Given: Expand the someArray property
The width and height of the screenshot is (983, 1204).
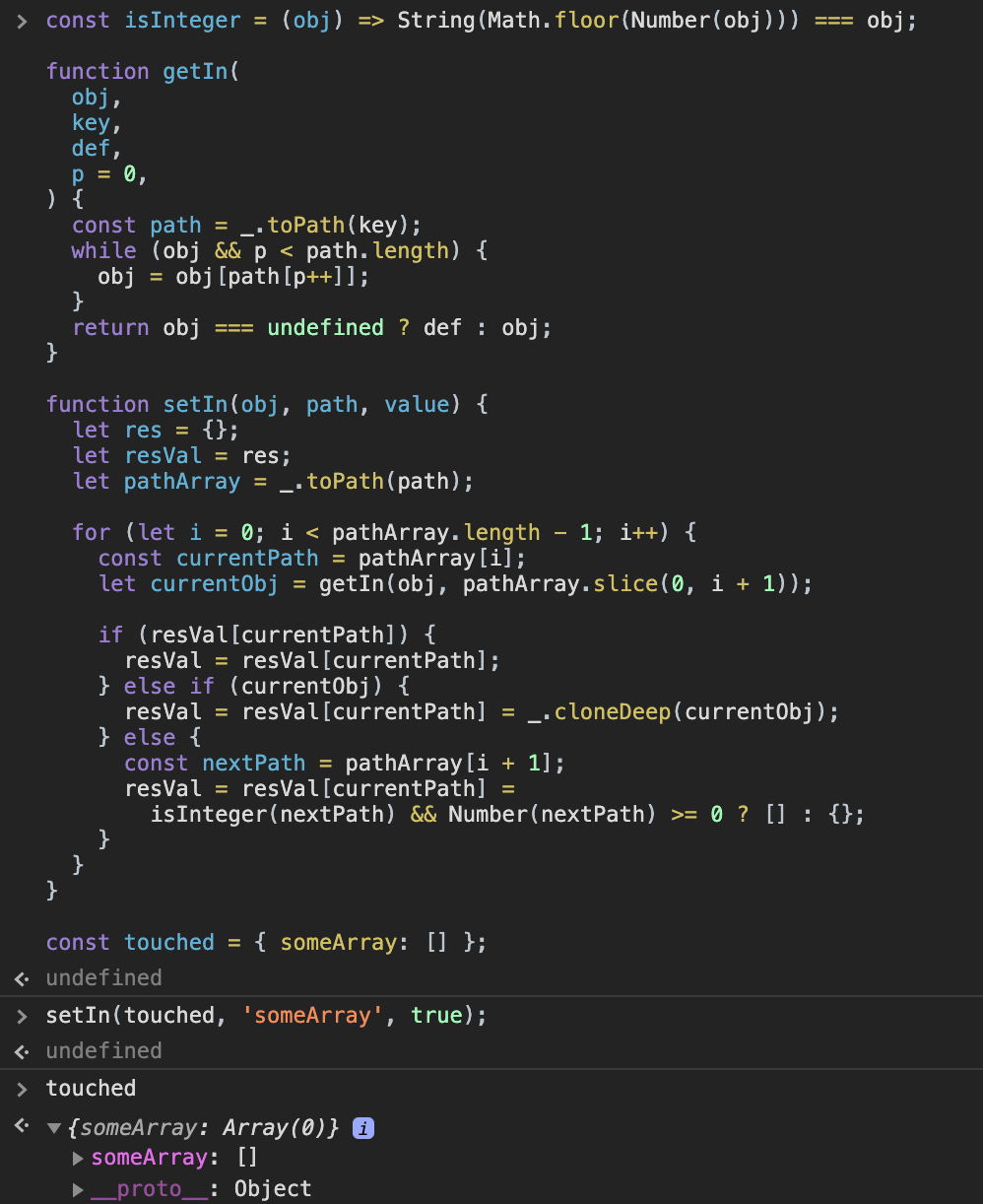Looking at the screenshot, I should [x=79, y=1158].
